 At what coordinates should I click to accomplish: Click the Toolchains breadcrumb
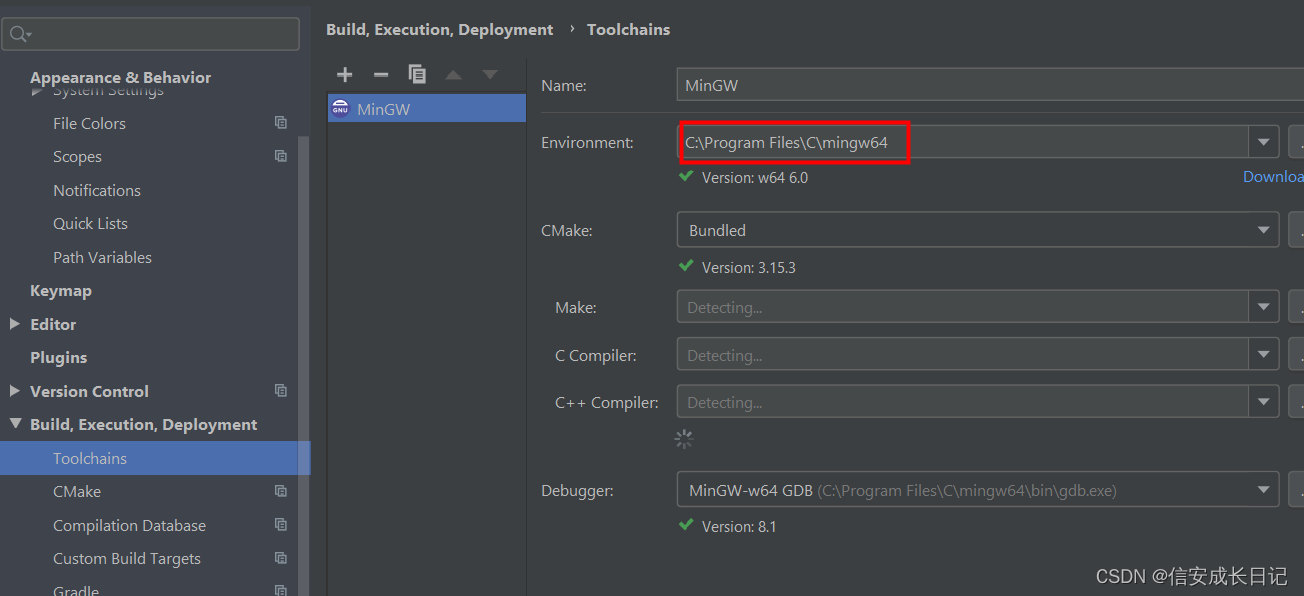coord(628,29)
